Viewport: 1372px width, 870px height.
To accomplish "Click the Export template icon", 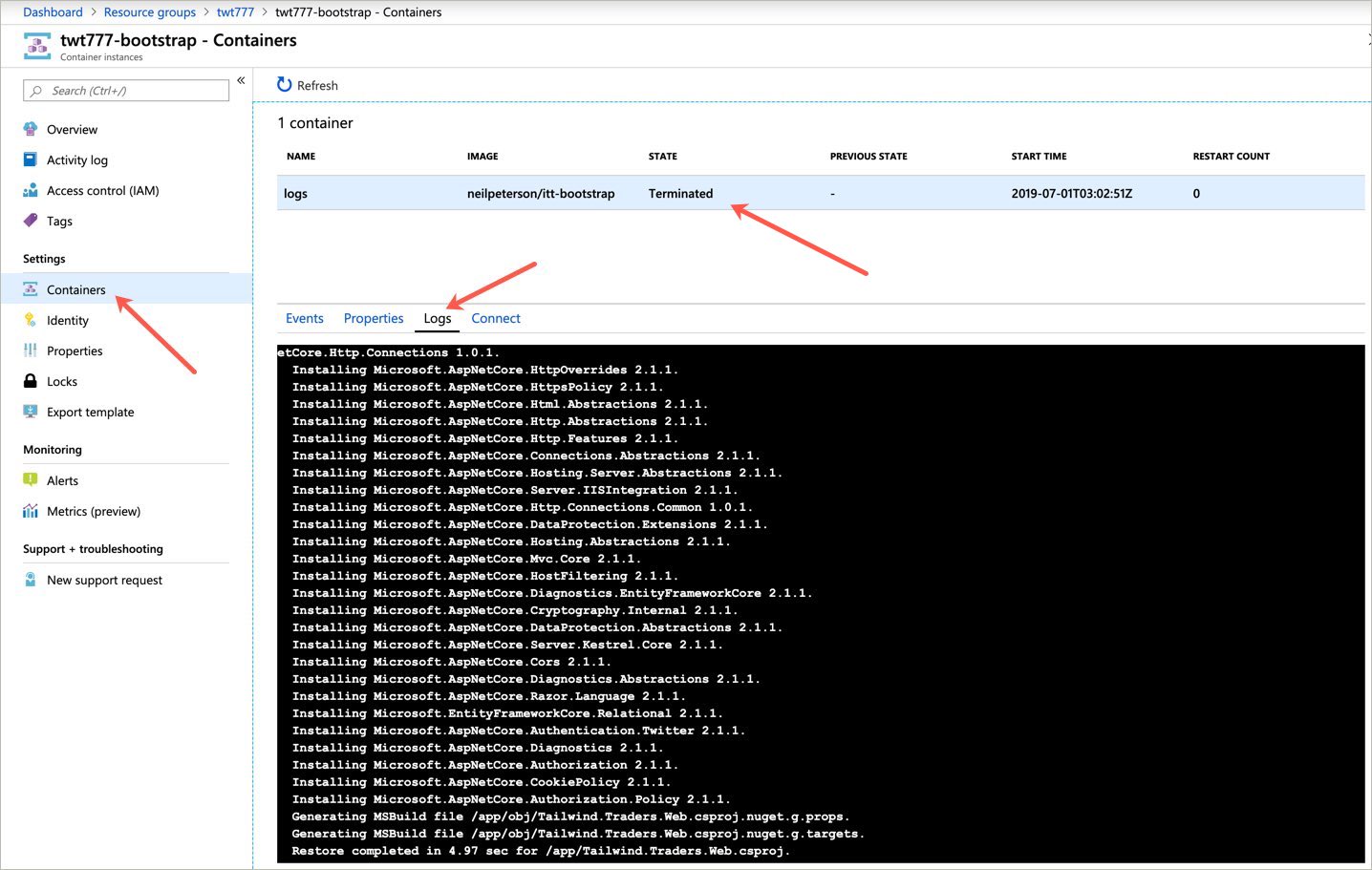I will 31,412.
